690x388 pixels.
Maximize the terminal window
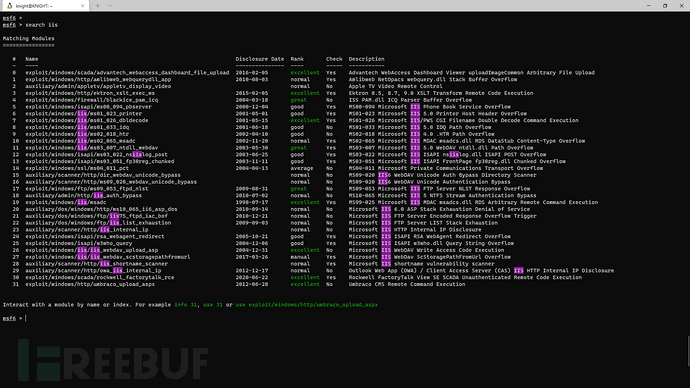pos(665,6)
